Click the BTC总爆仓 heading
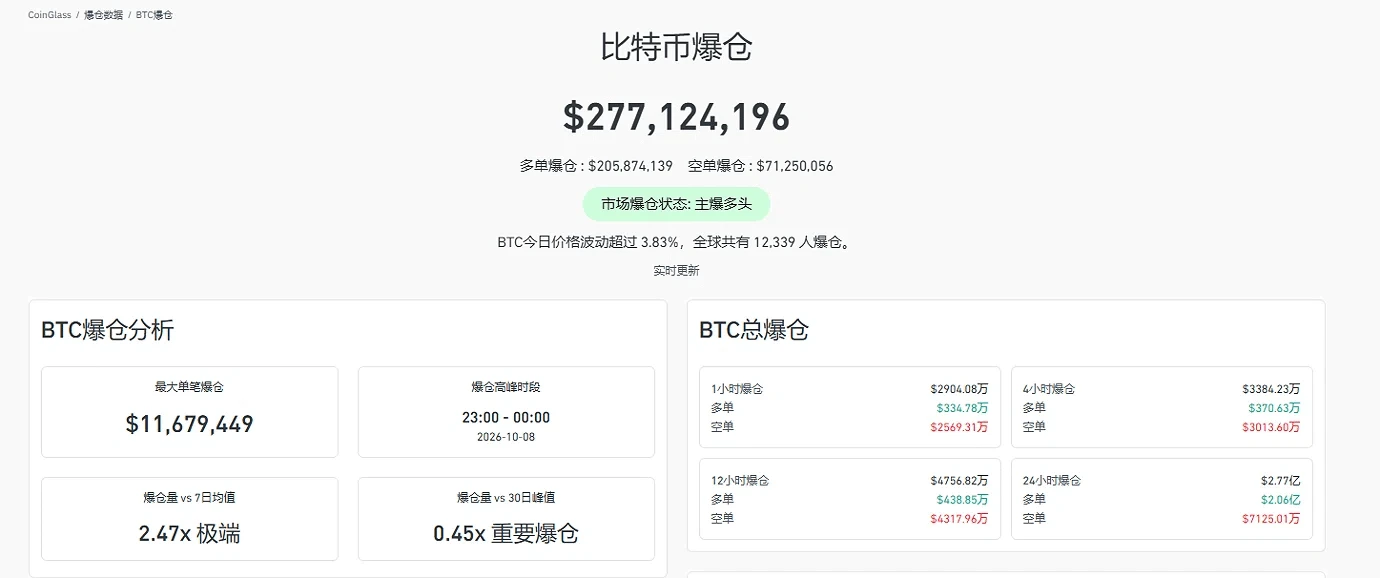 coord(754,330)
